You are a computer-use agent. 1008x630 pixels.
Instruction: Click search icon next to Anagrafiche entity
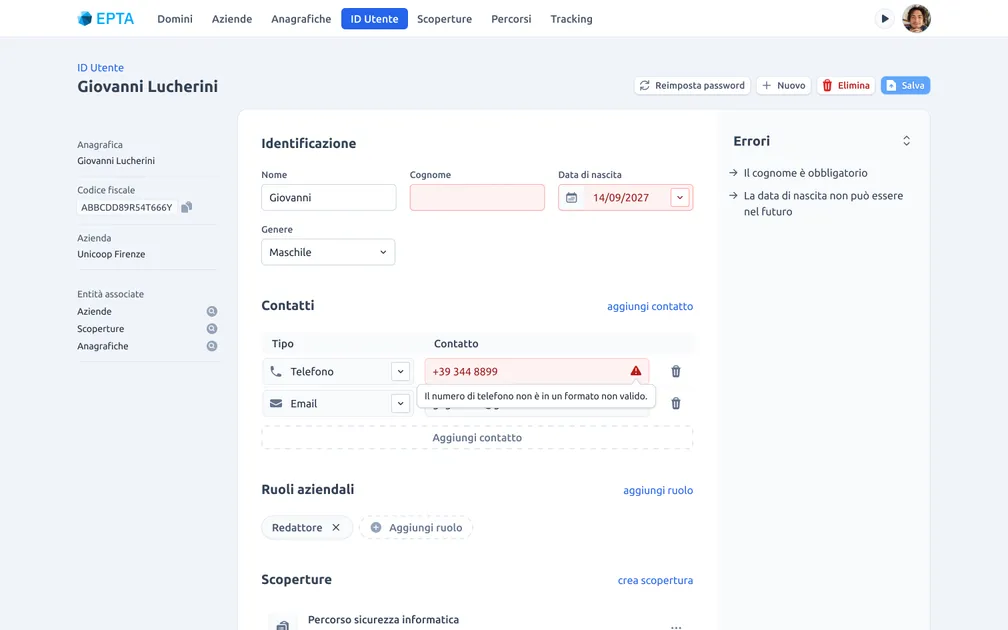tap(211, 346)
